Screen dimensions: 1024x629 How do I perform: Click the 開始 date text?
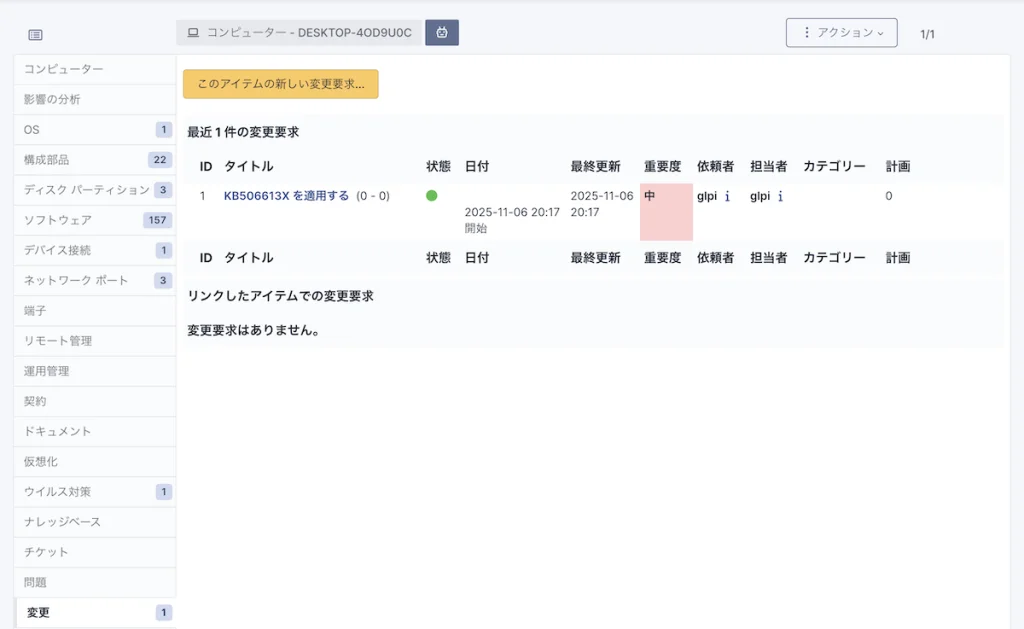tap(475, 228)
